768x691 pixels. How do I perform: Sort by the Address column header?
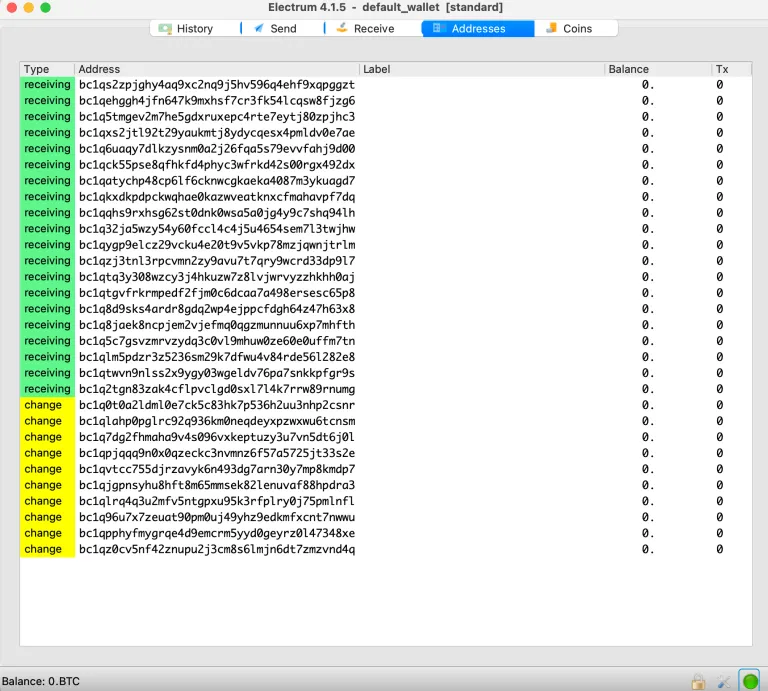point(216,69)
